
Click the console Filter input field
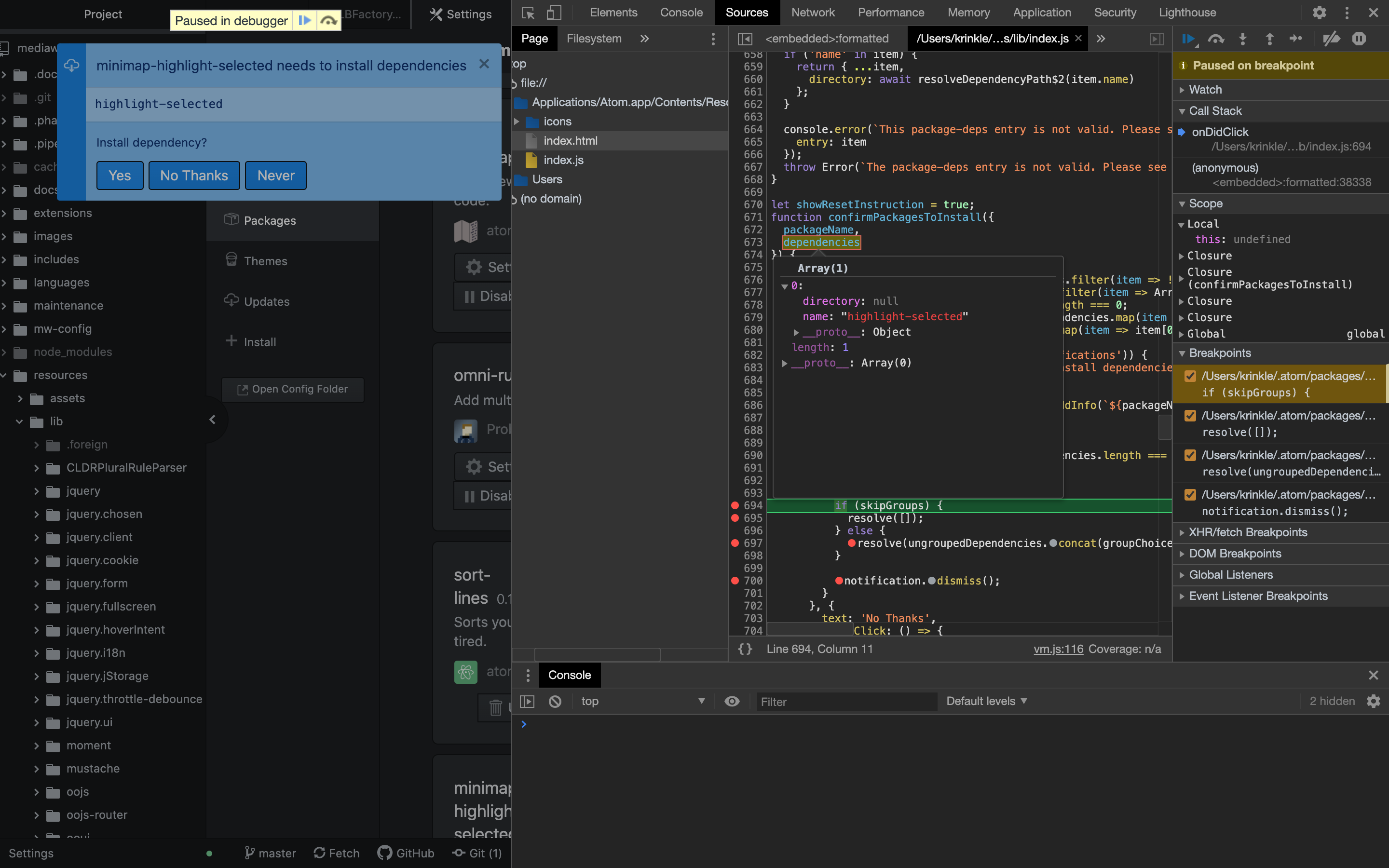coord(846,702)
